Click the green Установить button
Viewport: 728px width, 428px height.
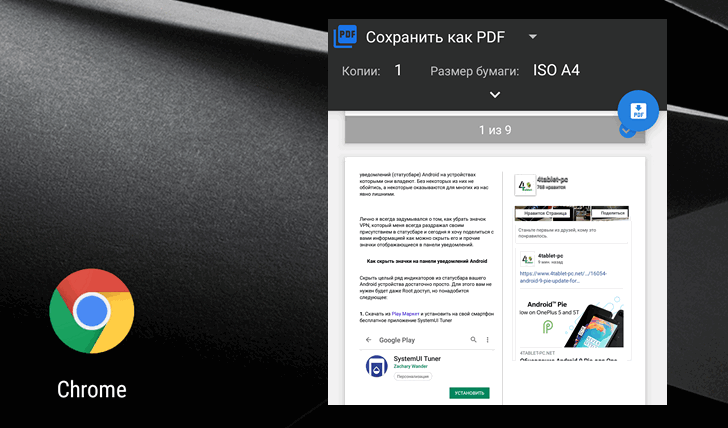(469, 393)
